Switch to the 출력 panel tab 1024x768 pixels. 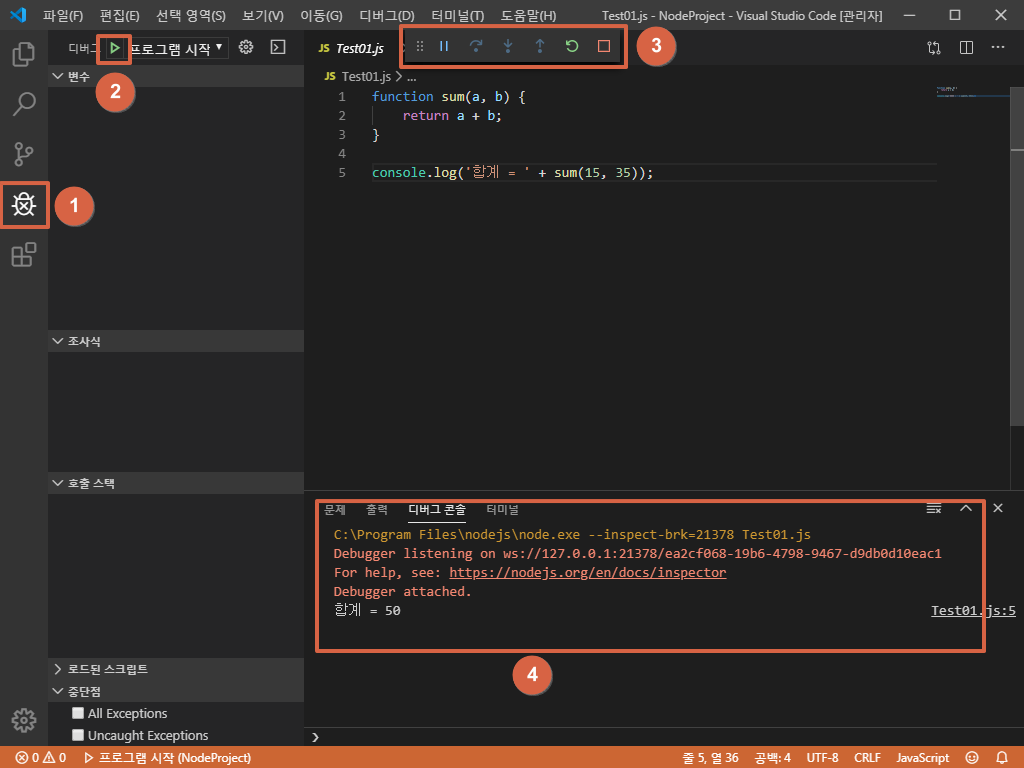377,509
